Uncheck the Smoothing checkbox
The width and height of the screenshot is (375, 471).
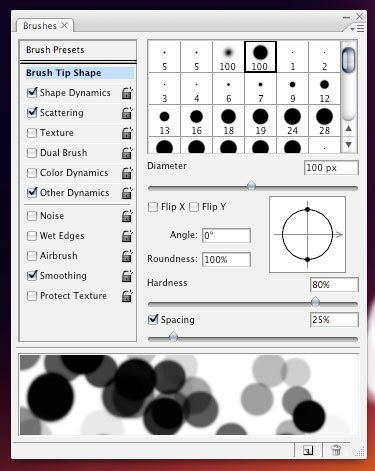(32, 275)
